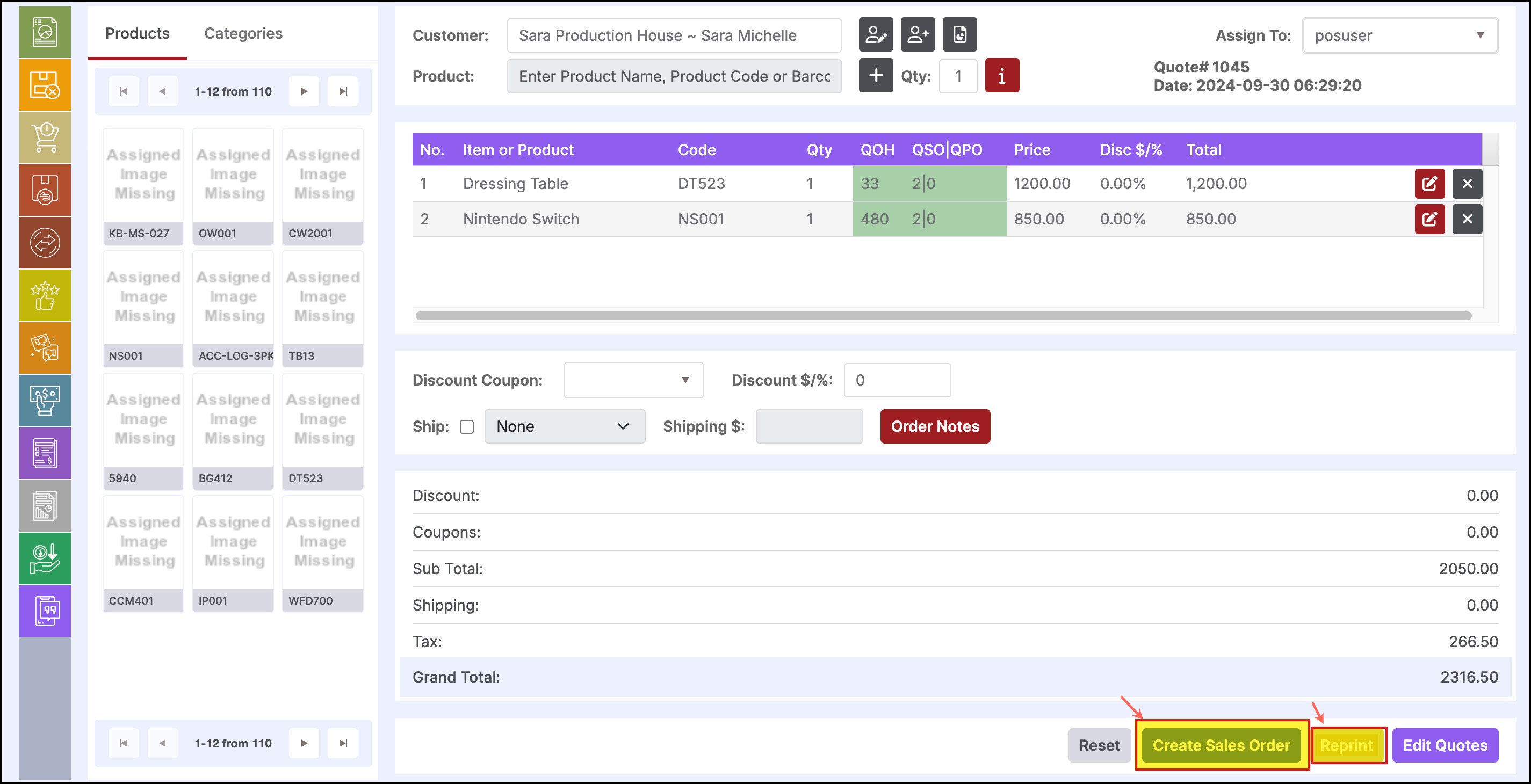Viewport: 1531px width, 784px height.
Task: Open the brown exchange arrows sidebar icon
Action: pos(45,242)
